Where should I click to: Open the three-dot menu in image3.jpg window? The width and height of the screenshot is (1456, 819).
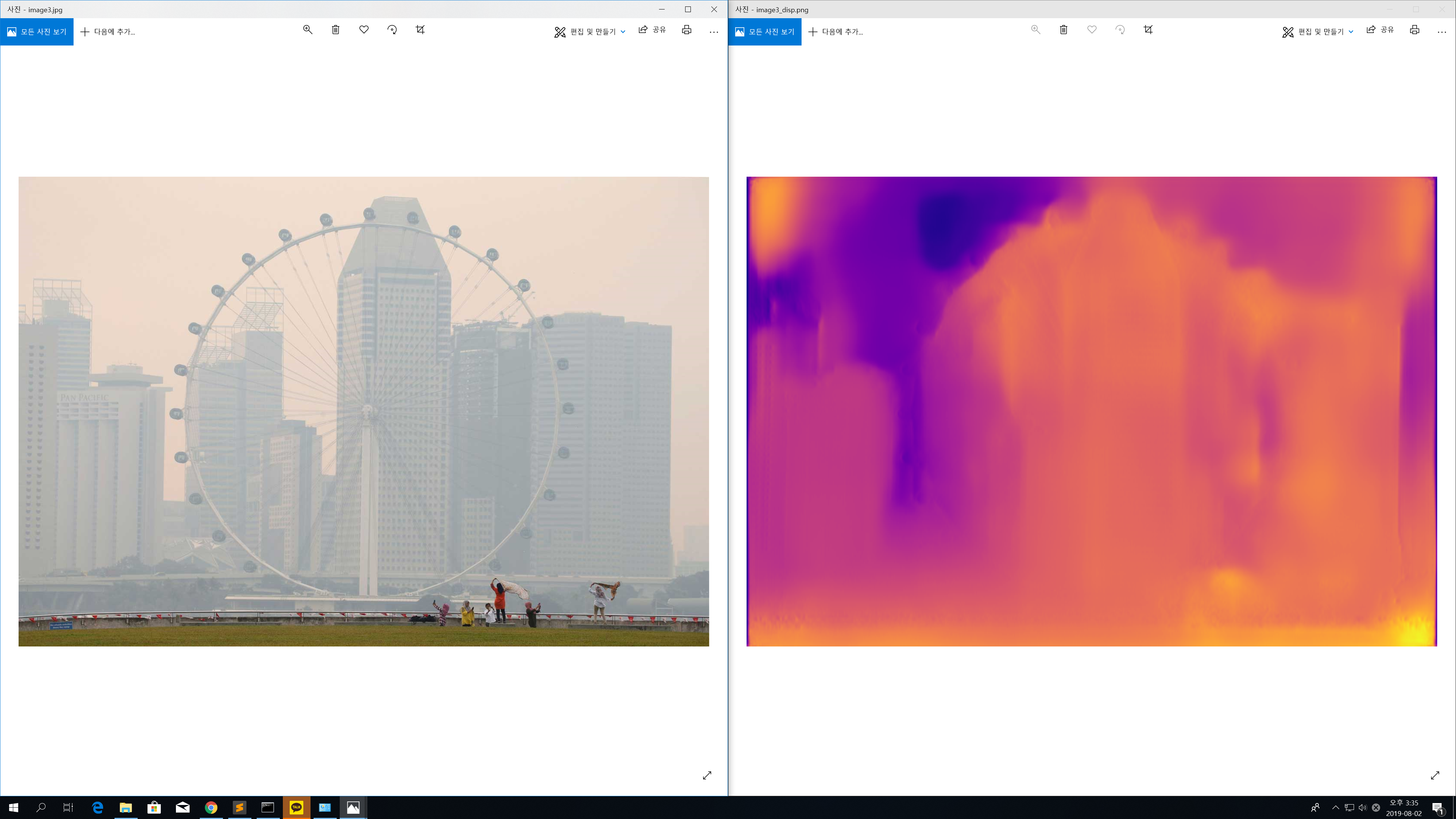[714, 32]
